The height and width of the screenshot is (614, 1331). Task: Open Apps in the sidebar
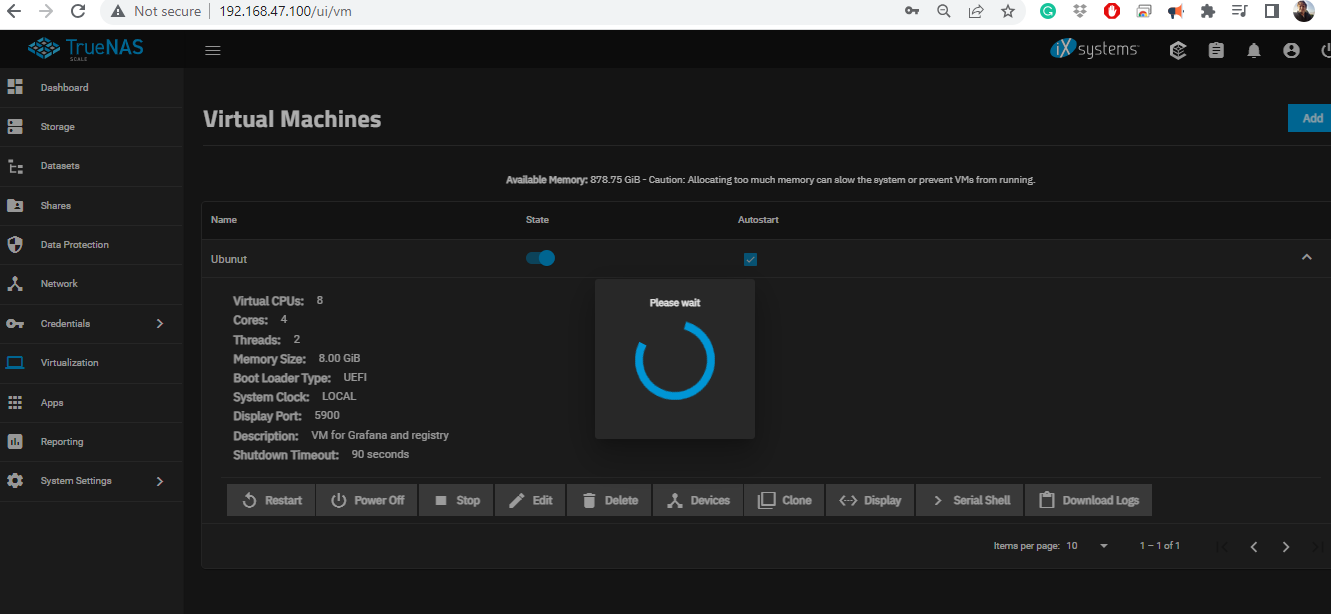pyautogui.click(x=91, y=402)
